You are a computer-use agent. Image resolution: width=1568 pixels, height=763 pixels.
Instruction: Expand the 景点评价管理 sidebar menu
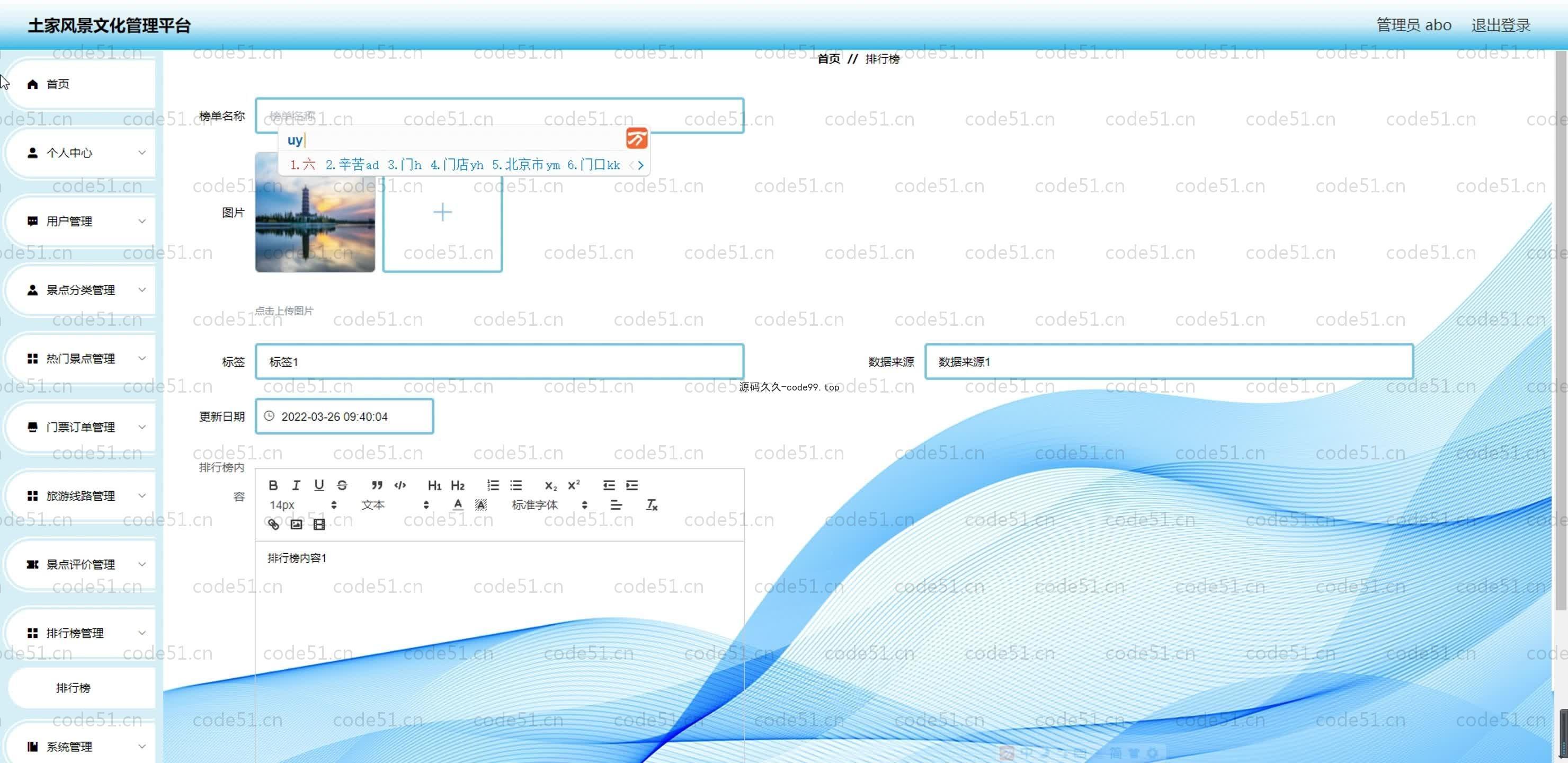click(81, 564)
